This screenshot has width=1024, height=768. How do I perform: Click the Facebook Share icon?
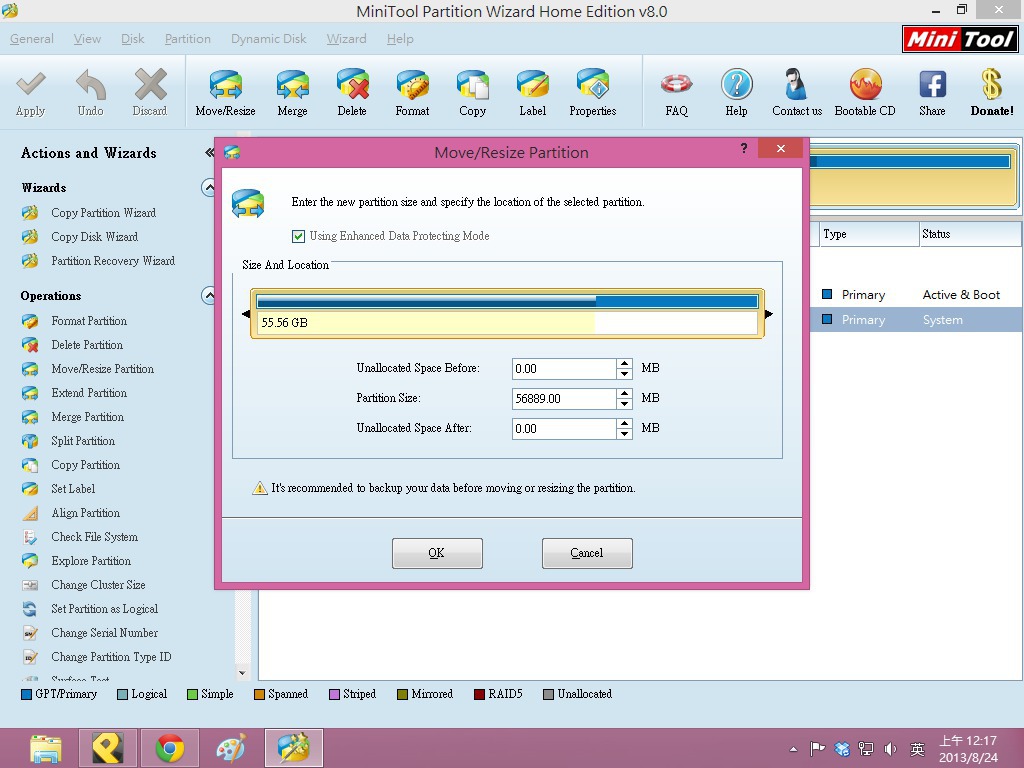[x=933, y=85]
